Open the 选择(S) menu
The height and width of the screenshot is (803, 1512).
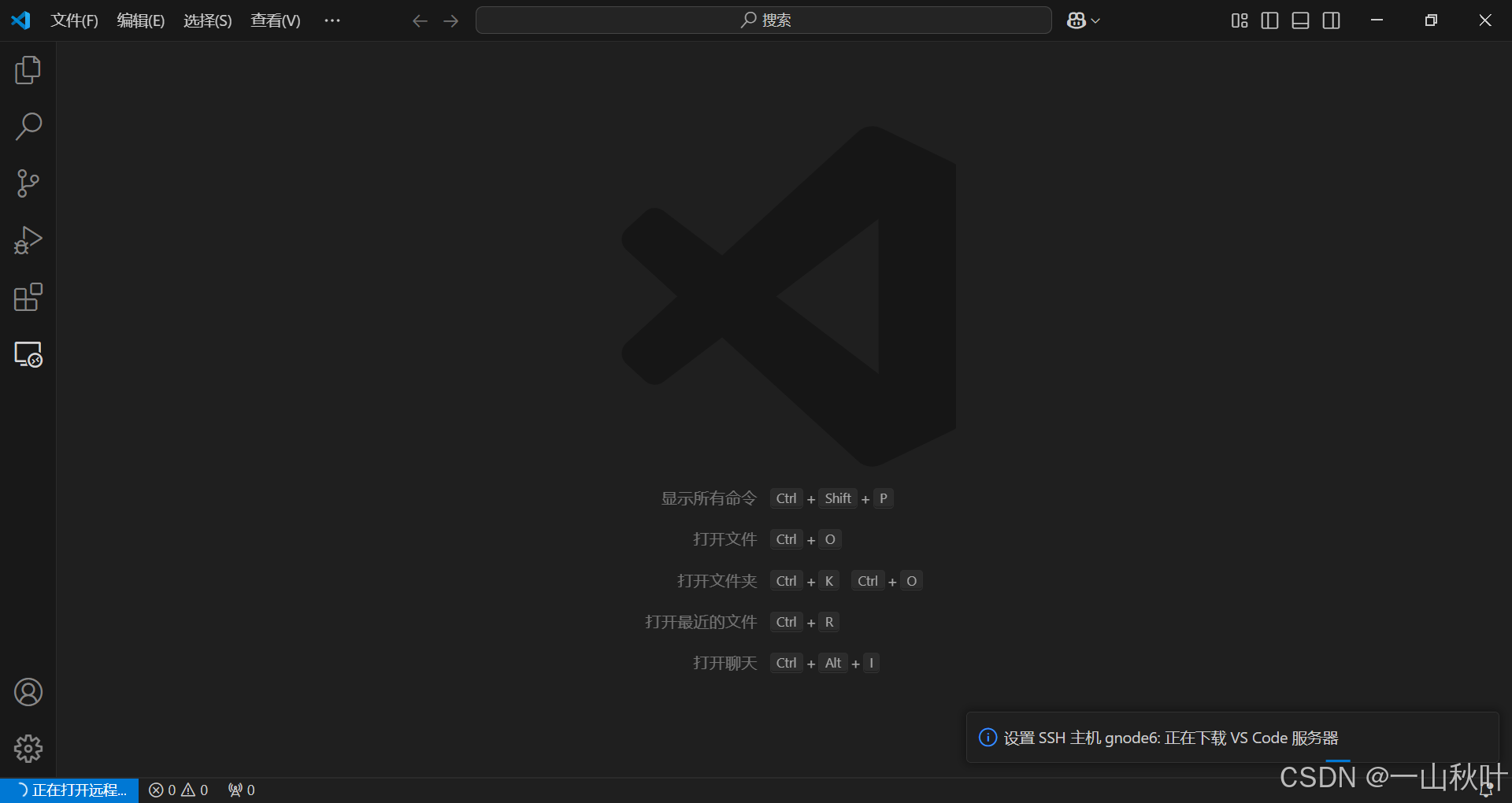pos(208,20)
